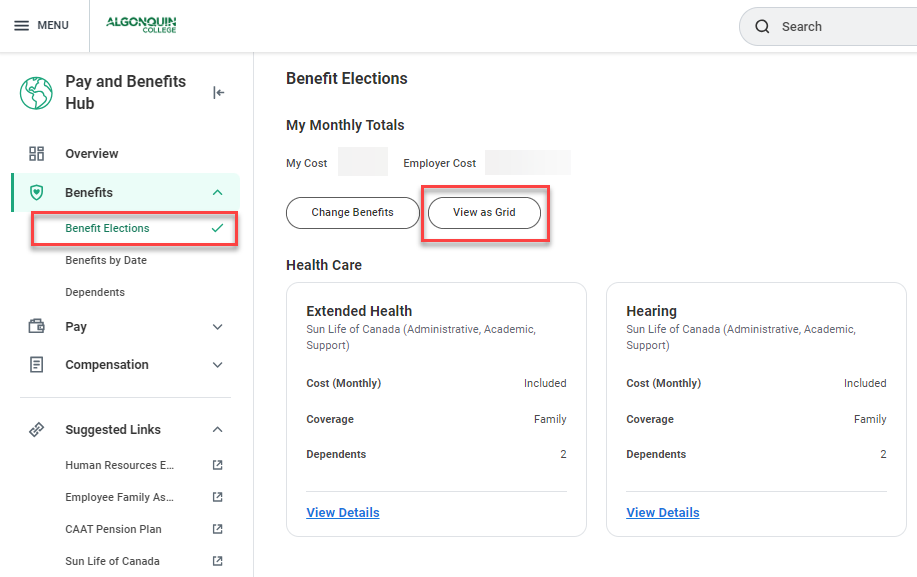Click the Change Benefits button

(352, 213)
